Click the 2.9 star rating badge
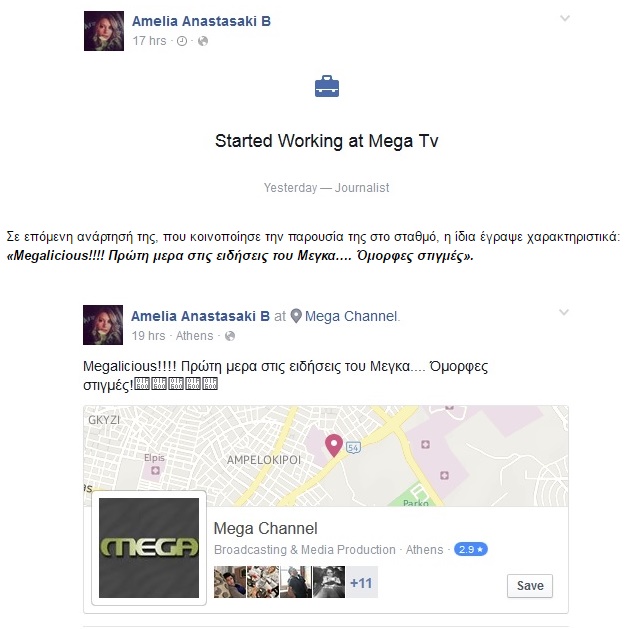 click(x=471, y=549)
